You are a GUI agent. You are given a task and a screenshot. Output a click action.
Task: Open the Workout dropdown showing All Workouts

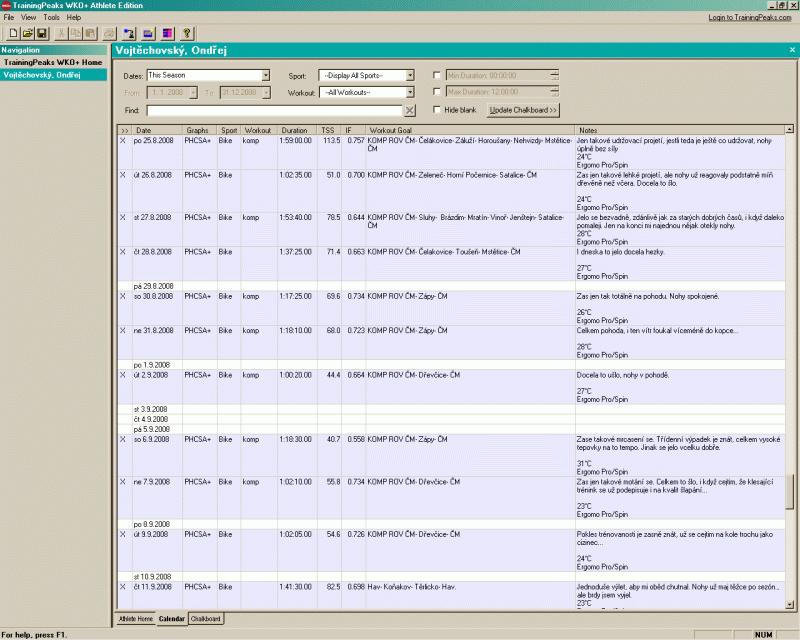click(x=410, y=92)
